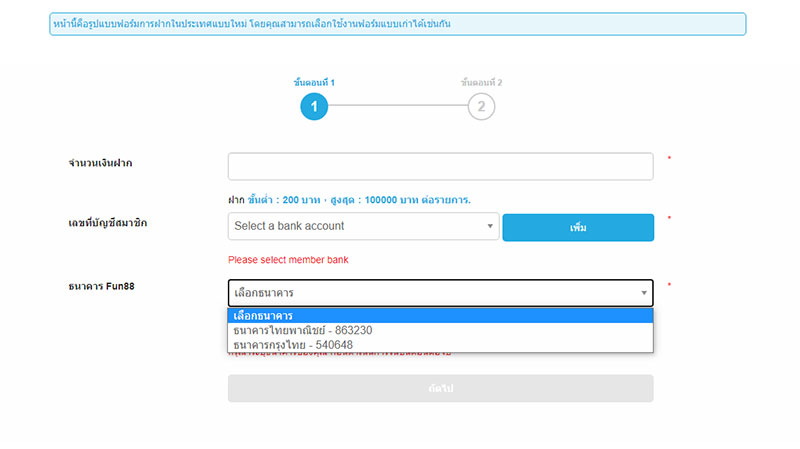Click the step 1 circle indicator
This screenshot has width=800, height=449.
click(x=314, y=106)
